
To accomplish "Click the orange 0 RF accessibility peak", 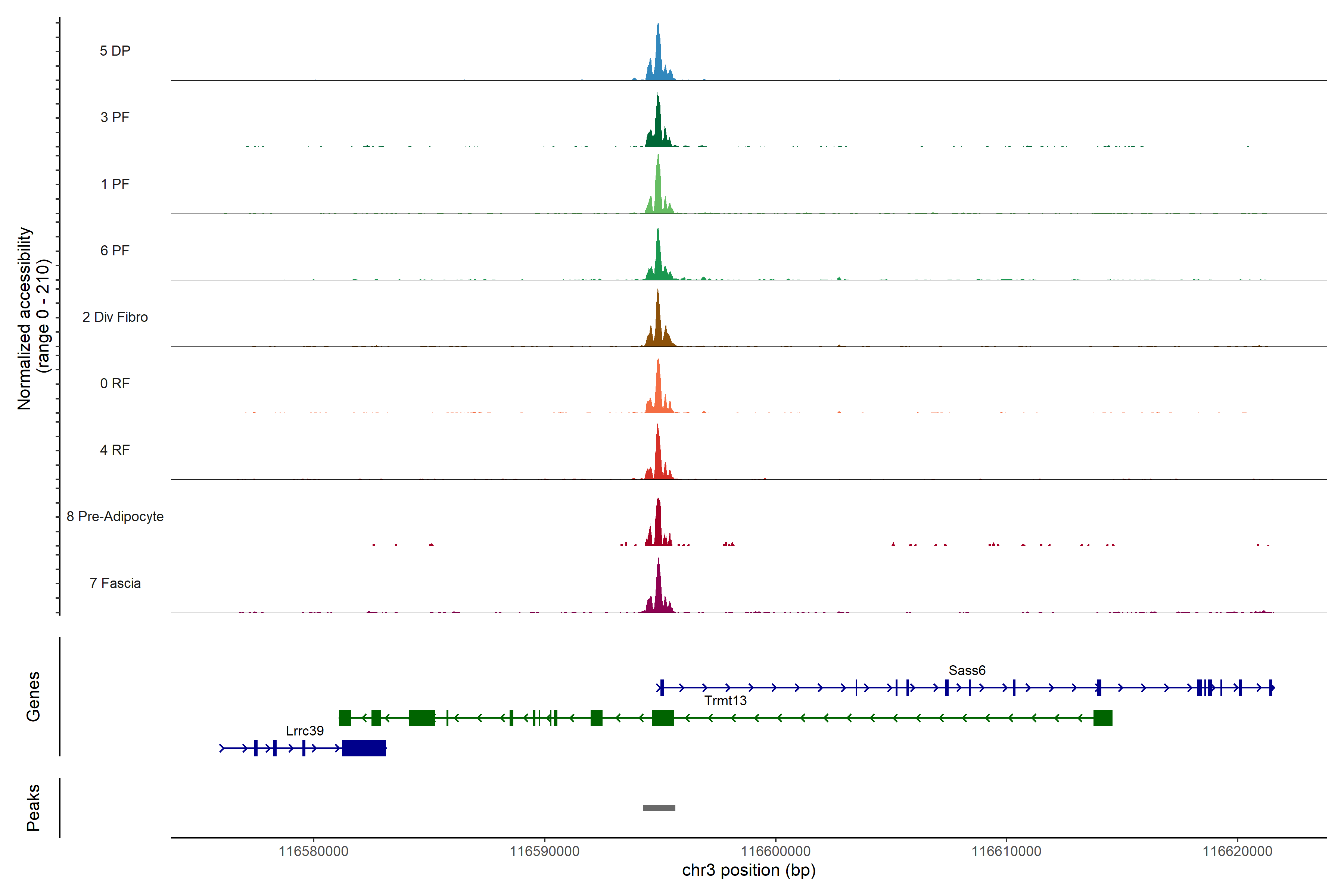I will (x=658, y=394).
